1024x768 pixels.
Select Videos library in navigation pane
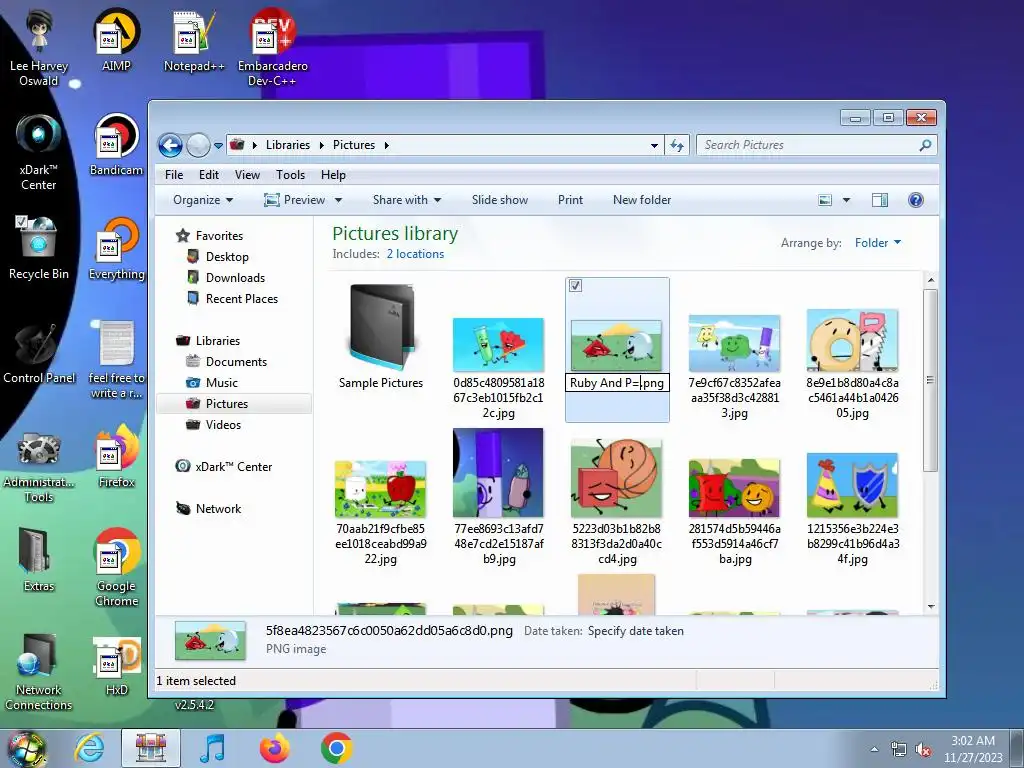pyautogui.click(x=223, y=424)
